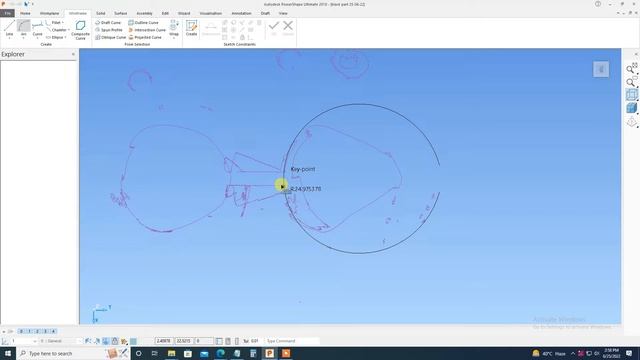
Task: Click the Windows Start button
Action: [8, 353]
